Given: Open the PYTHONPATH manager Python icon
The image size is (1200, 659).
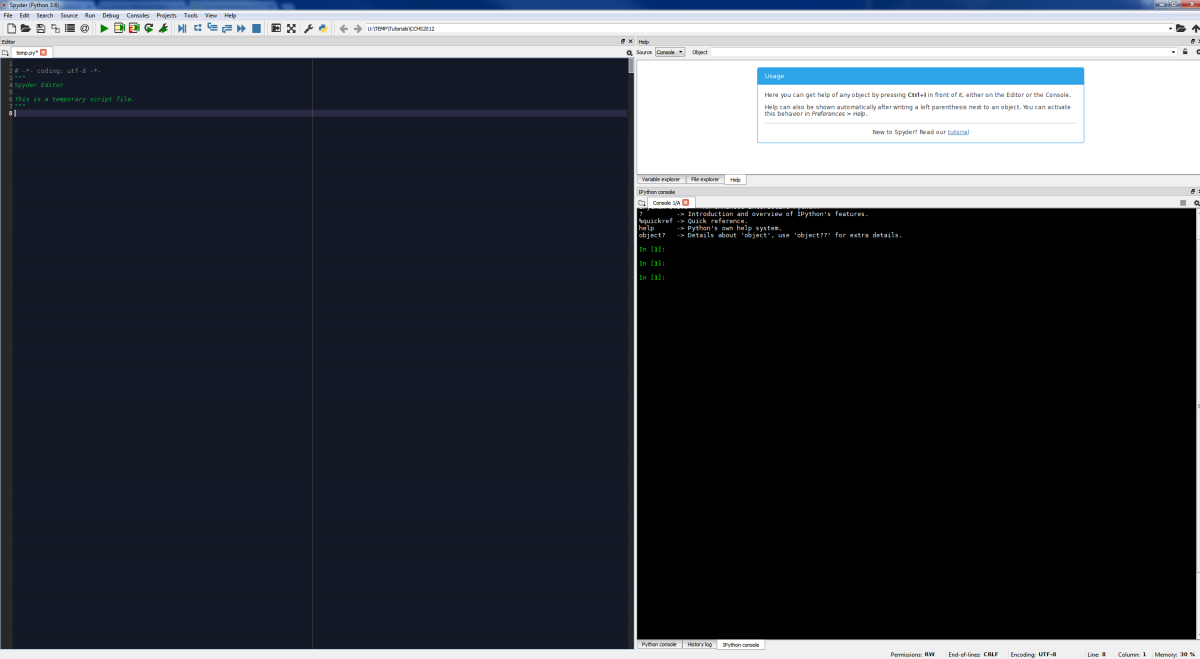Looking at the screenshot, I should tap(323, 28).
